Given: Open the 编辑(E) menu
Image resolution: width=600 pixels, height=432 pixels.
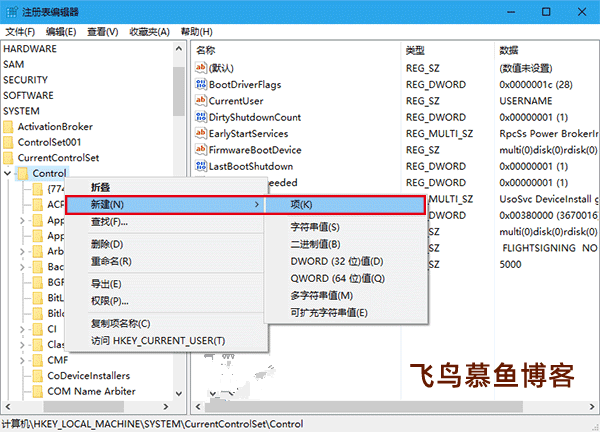Looking at the screenshot, I should point(61,32).
